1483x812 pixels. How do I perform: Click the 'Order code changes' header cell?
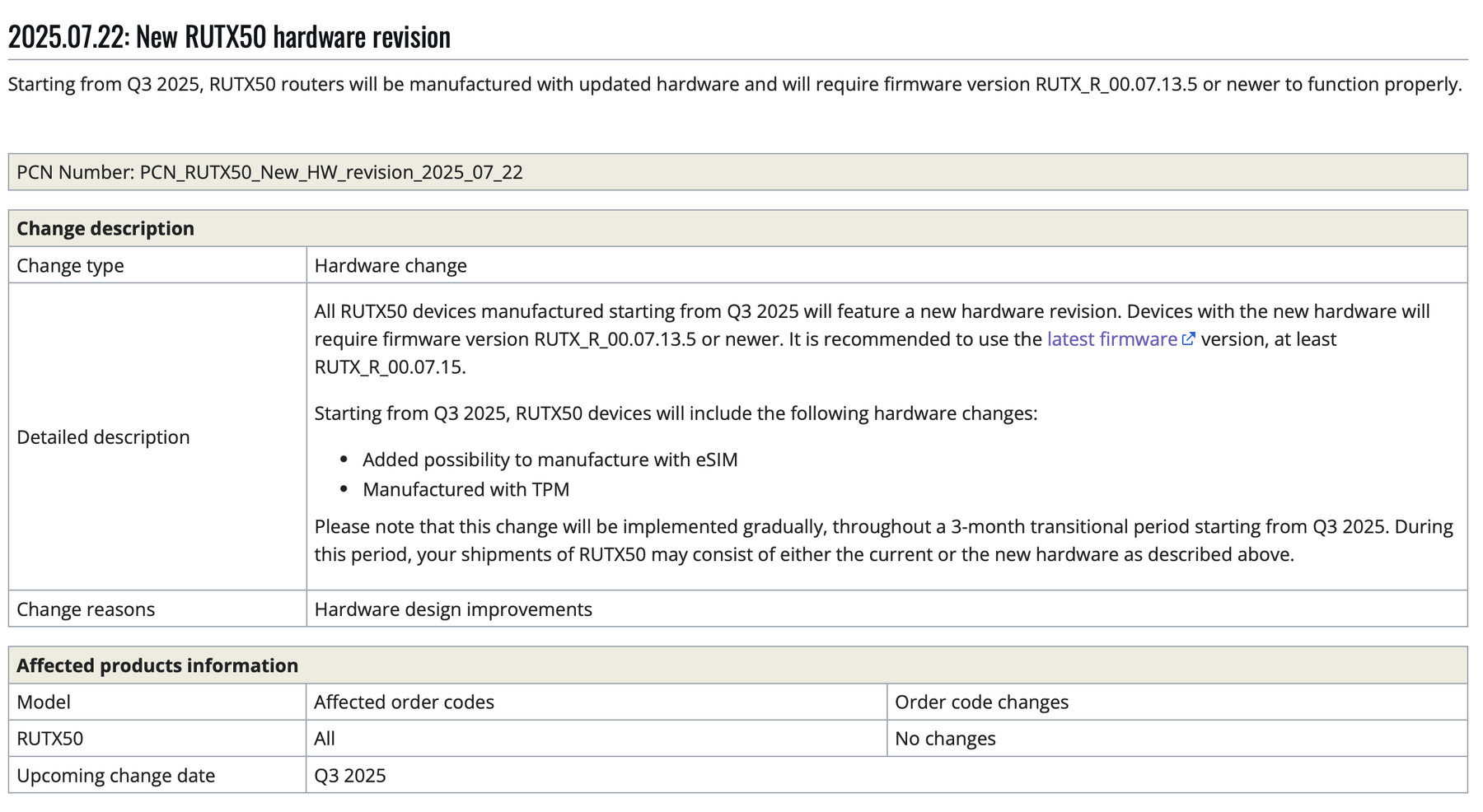click(1177, 702)
